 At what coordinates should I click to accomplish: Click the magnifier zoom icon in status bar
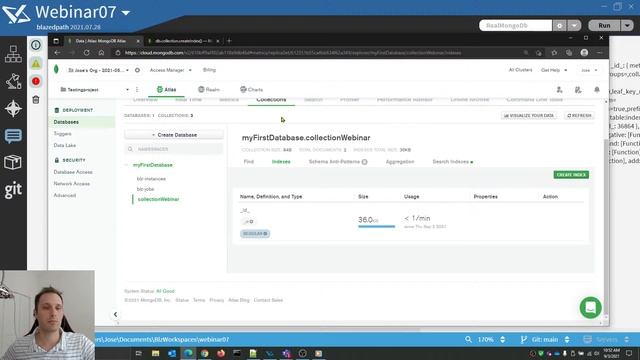pyautogui.click(x=468, y=339)
